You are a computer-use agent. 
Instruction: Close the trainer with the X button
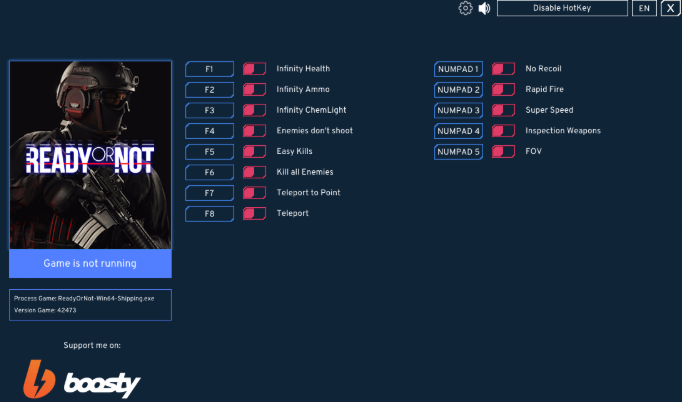pyautogui.click(x=670, y=8)
